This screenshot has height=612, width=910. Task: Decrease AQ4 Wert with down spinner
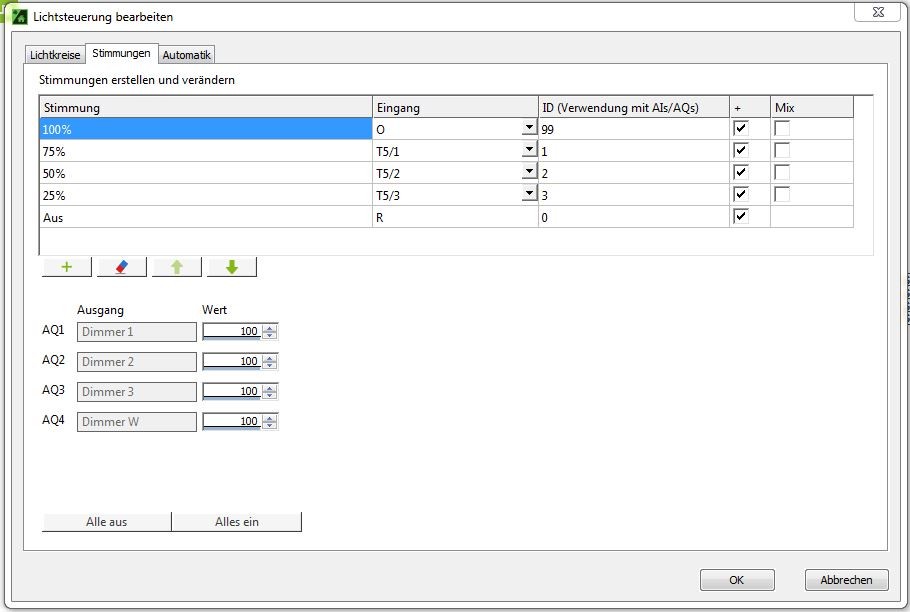pyautogui.click(x=269, y=425)
